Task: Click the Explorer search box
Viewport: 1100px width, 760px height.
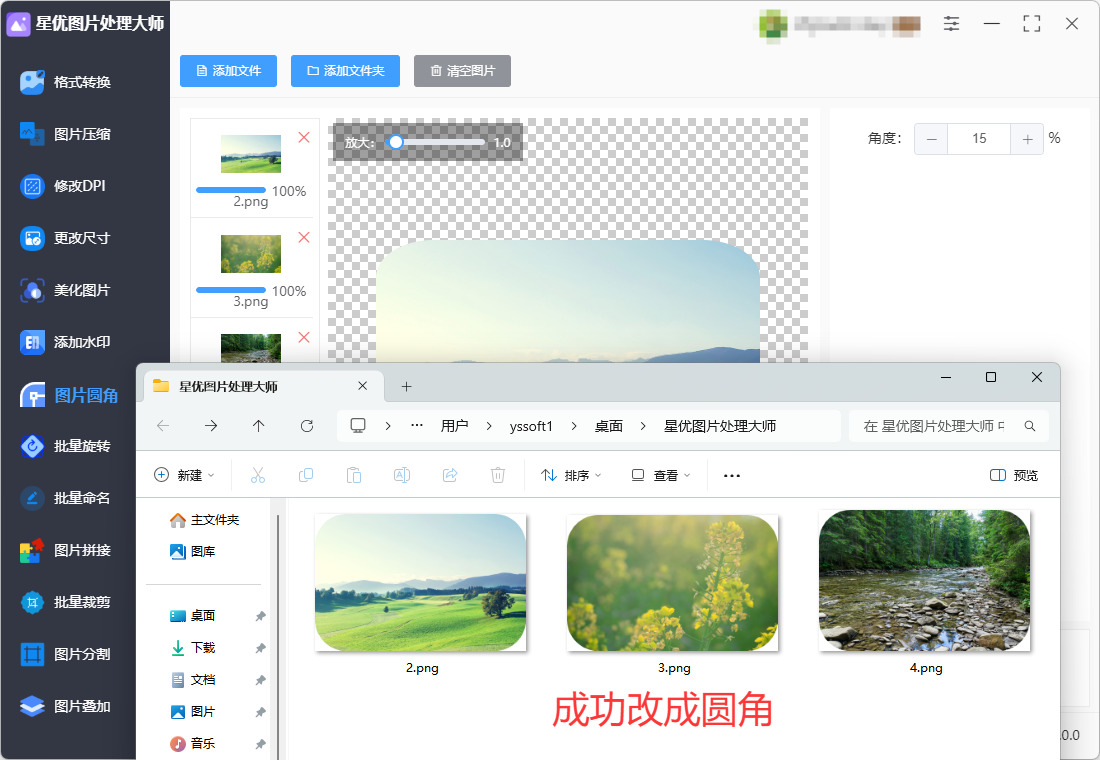Action: [x=948, y=426]
